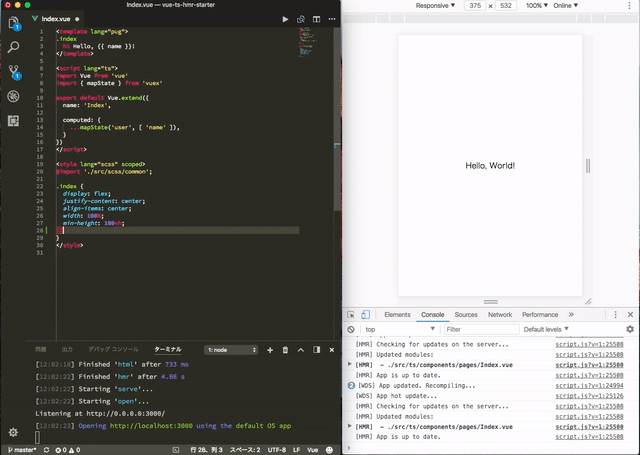Expand the first [HMR] Index.vue console entry

point(349,364)
